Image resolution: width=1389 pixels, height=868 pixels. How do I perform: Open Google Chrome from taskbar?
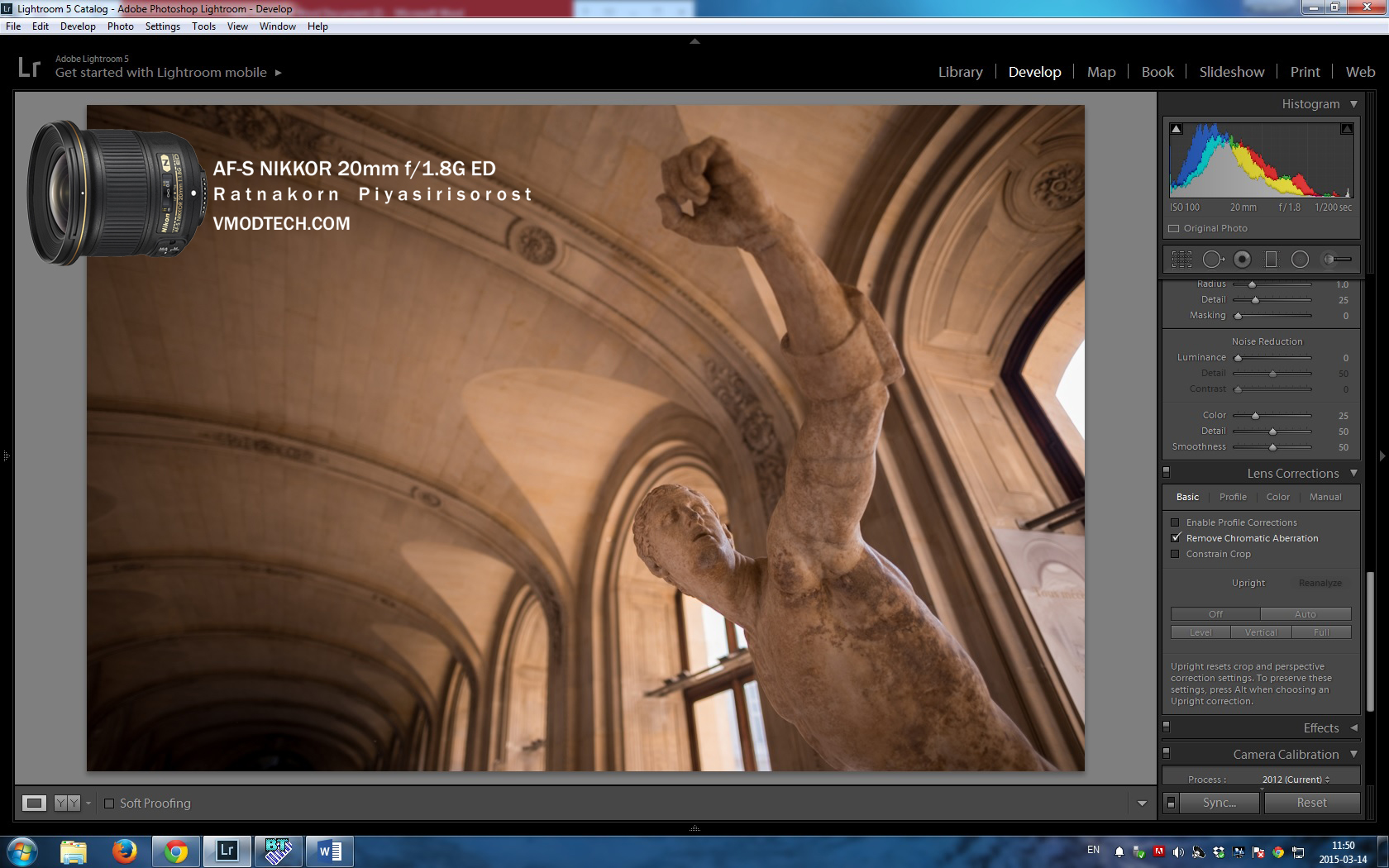175,851
